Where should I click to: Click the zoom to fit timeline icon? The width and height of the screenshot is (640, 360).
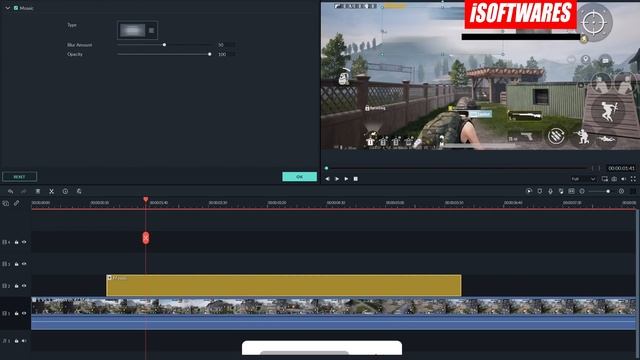[x=633, y=191]
